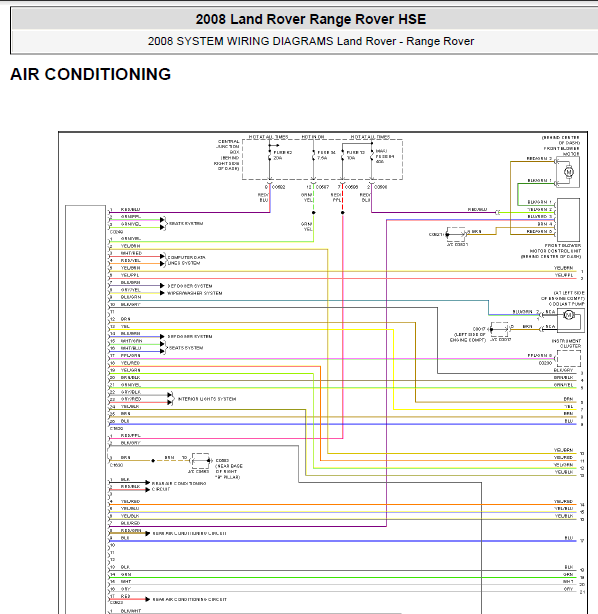Click the 'HOT IN ON' label
Screen dimensions: 598x614
point(313,137)
